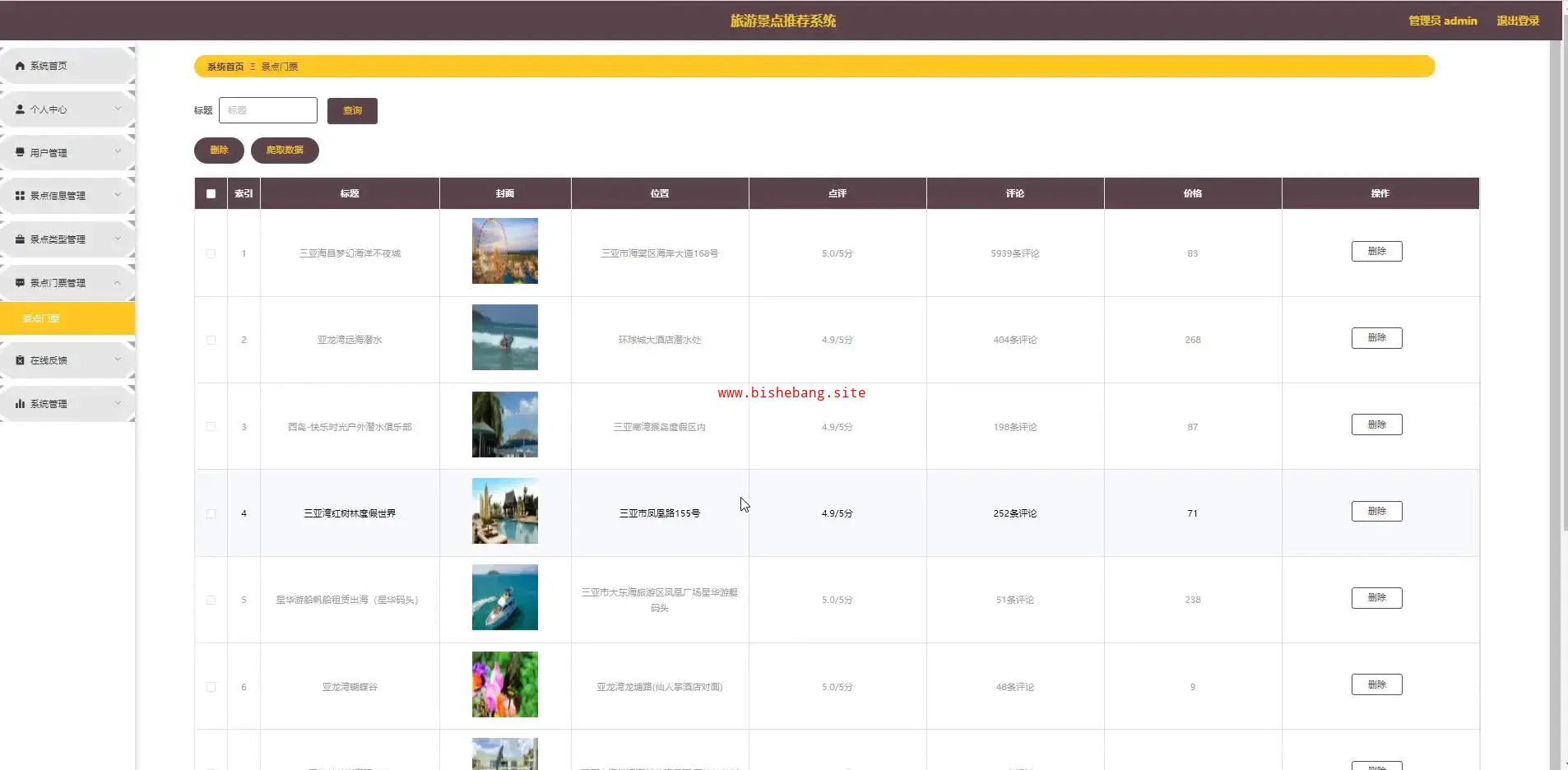Expand the 景点信息管理 chevron

click(x=118, y=195)
